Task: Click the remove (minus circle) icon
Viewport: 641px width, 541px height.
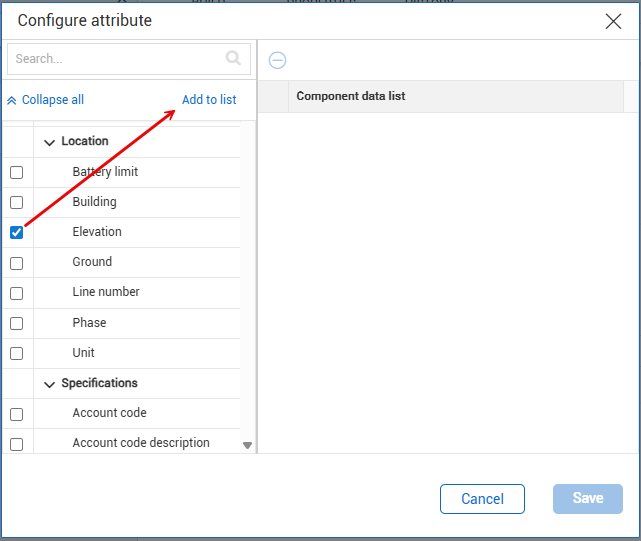Action: 278,60
